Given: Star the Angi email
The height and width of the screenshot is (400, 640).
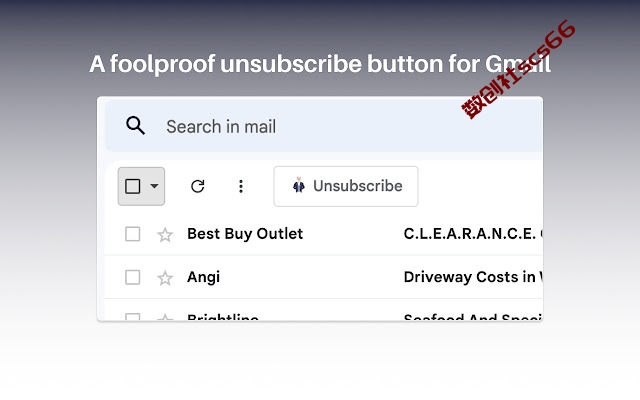Looking at the screenshot, I should [165, 278].
